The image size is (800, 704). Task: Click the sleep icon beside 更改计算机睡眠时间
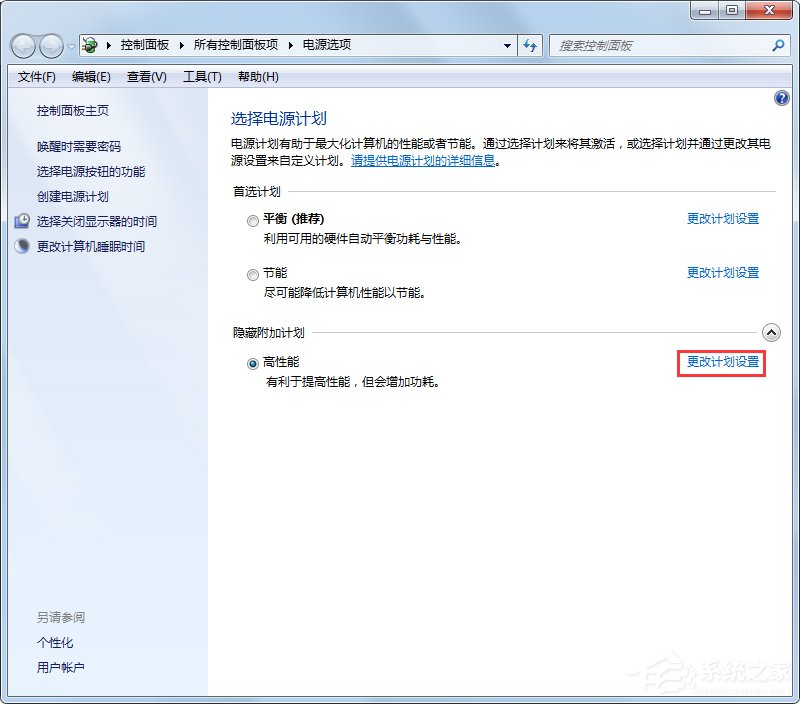[22, 246]
